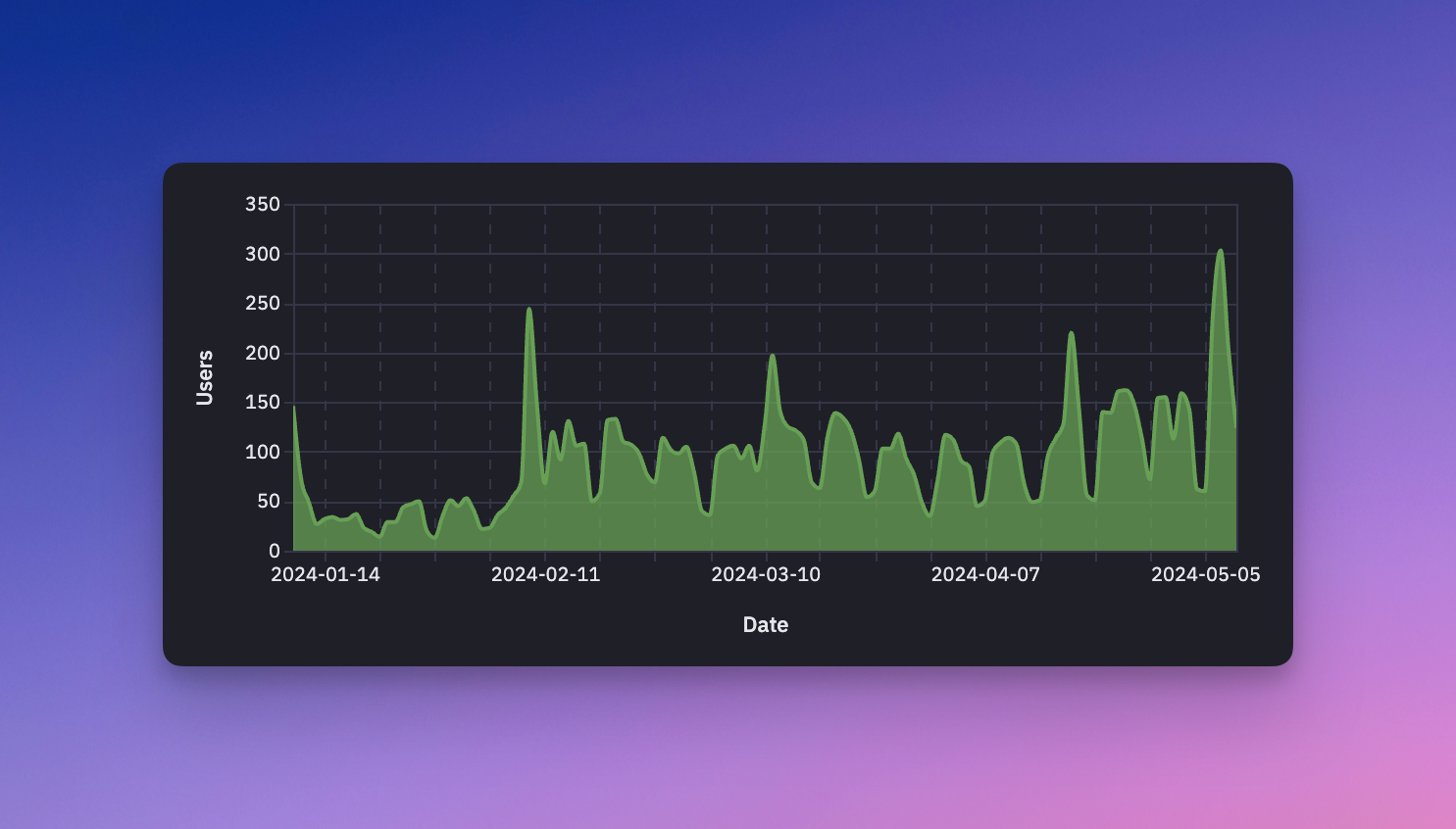Select the 50 y-axis tick label

269,502
